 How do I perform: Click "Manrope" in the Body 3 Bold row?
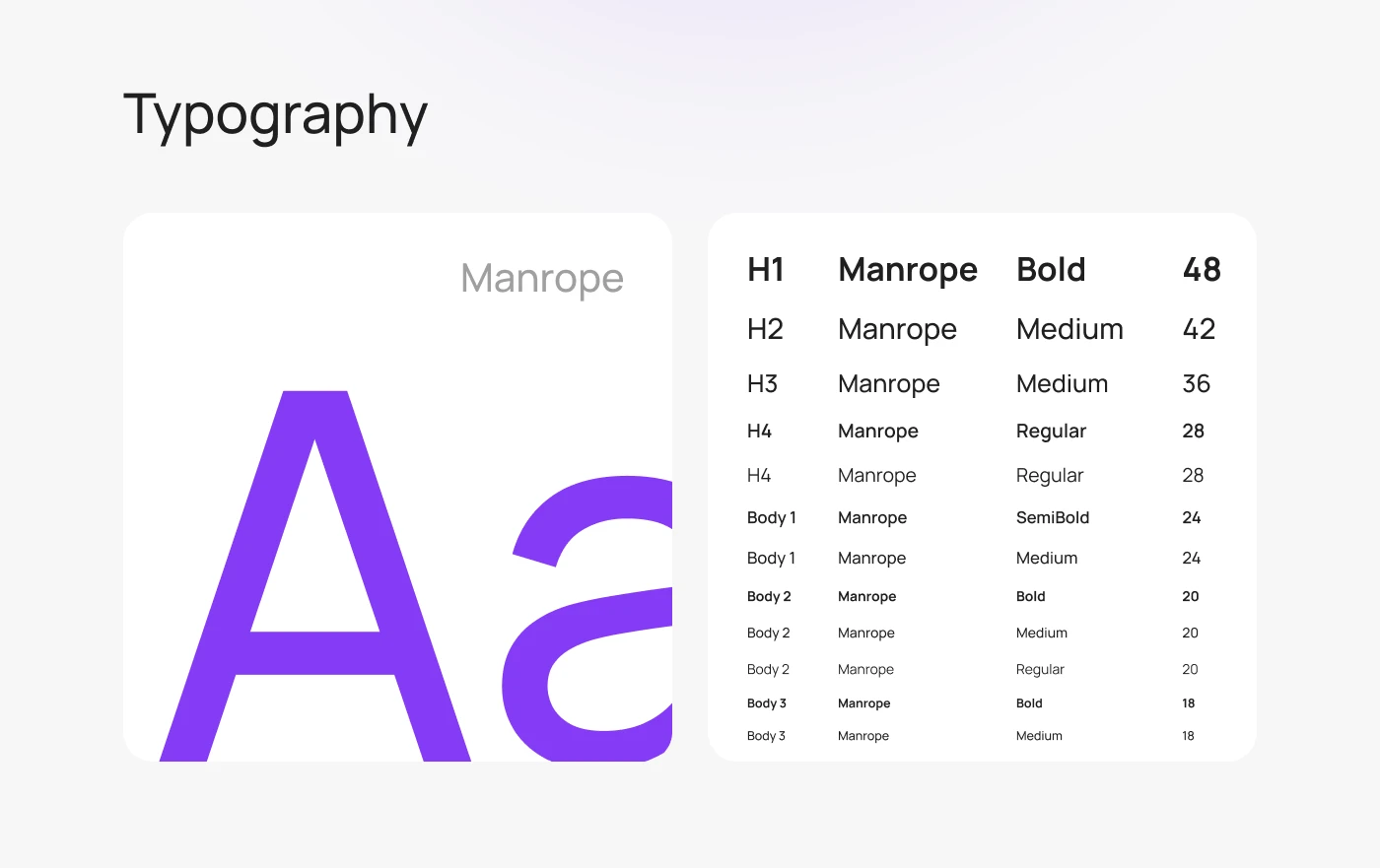pyautogui.click(x=863, y=703)
